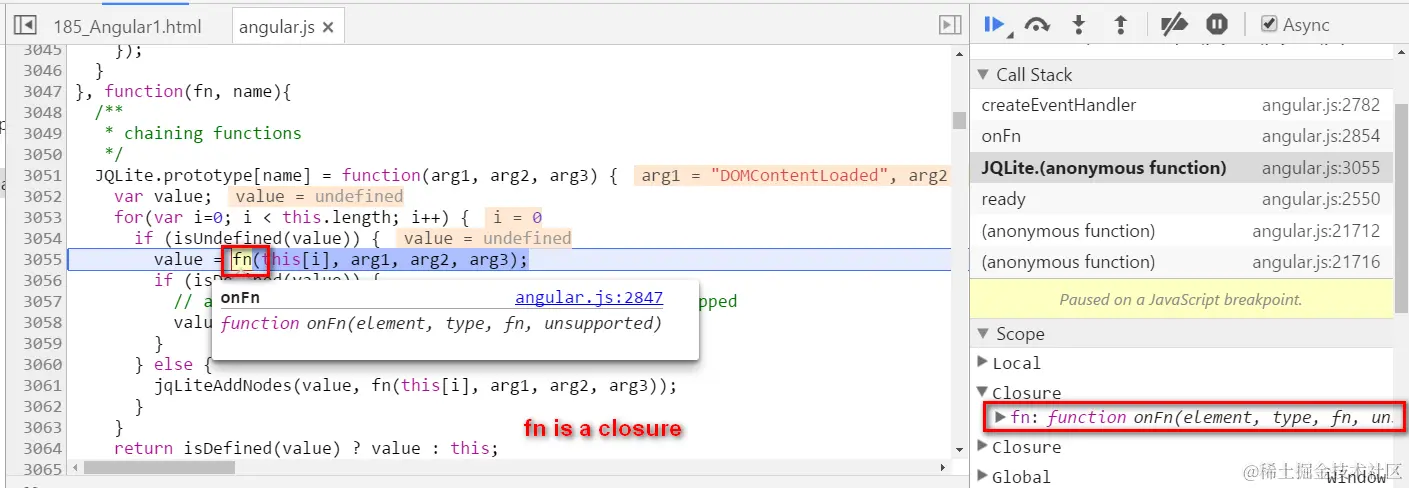The height and width of the screenshot is (488, 1409).
Task: Toggle the Async checkbox
Action: [1268, 24]
